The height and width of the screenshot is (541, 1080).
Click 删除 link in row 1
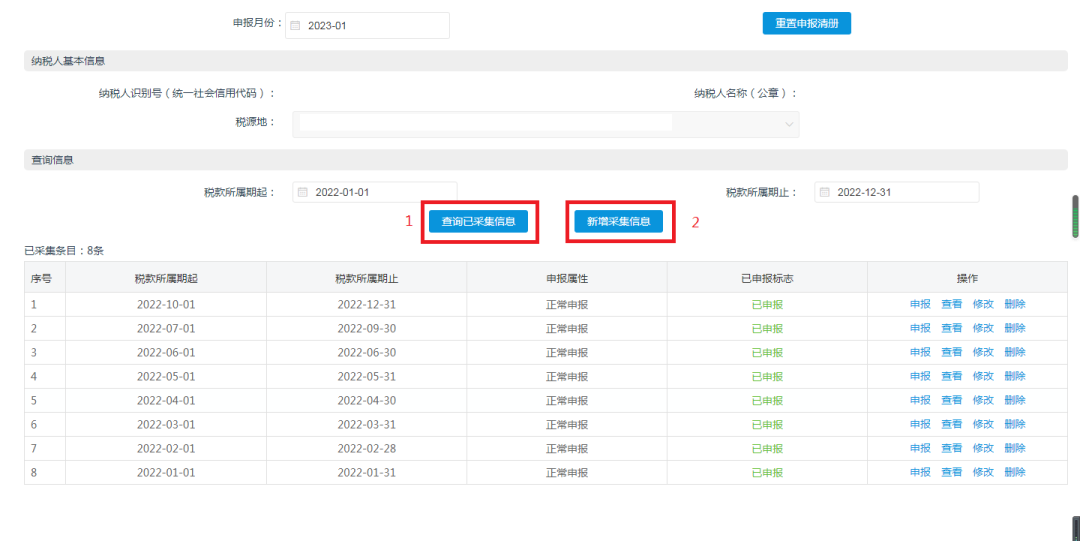tap(1015, 304)
